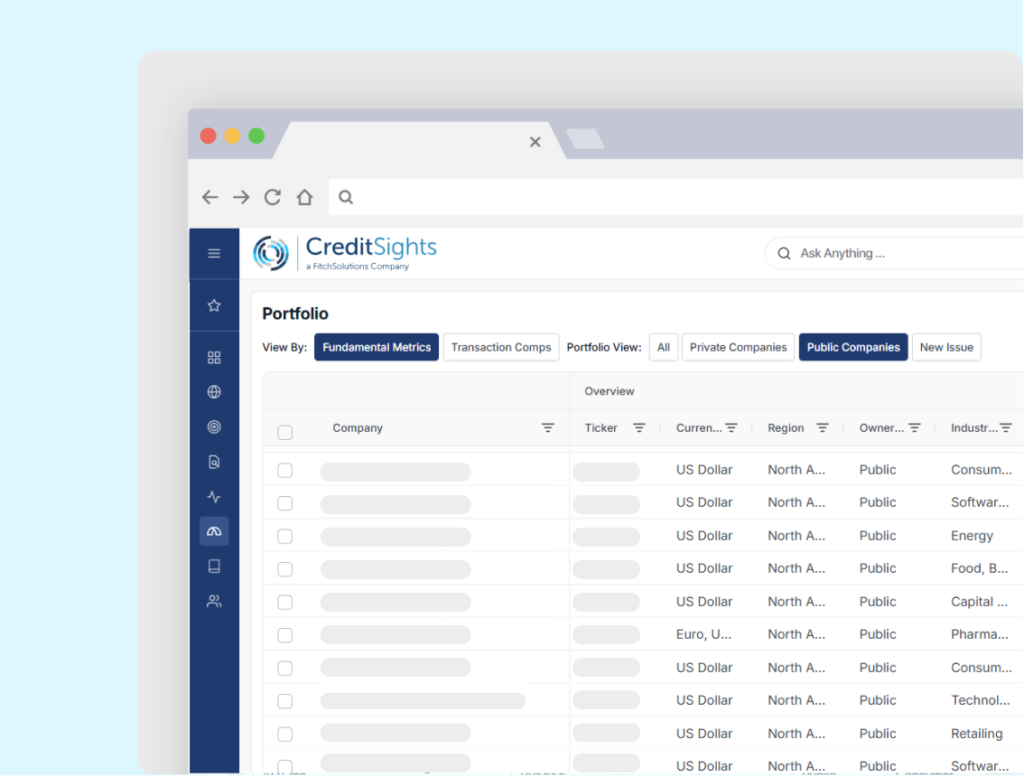
Task: Open the hamburger menu in the sidebar
Action: pos(214,253)
